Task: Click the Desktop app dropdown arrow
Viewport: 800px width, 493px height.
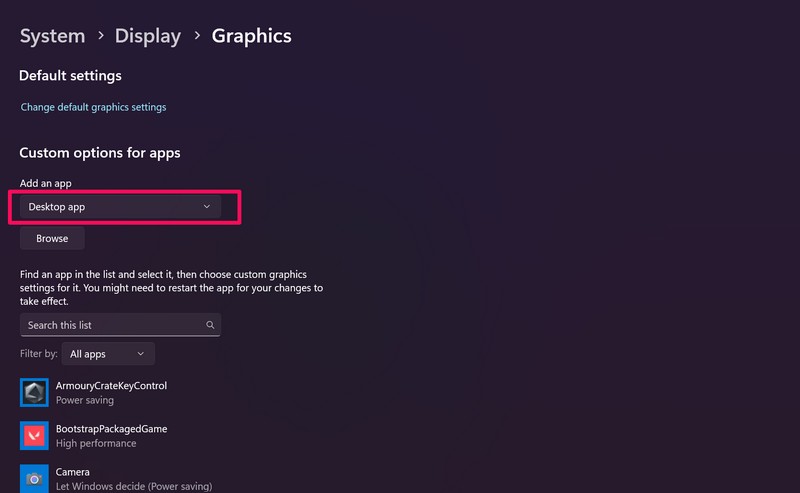Action: (x=207, y=207)
